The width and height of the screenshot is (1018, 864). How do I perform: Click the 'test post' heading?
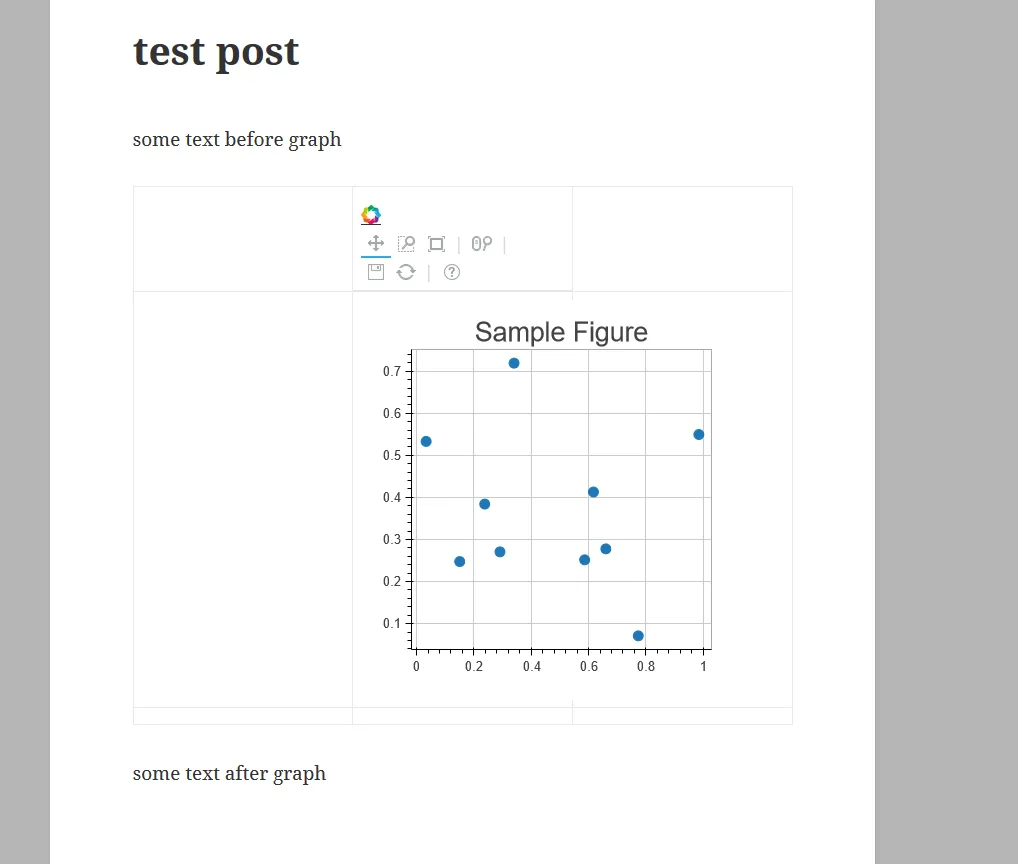click(x=216, y=52)
